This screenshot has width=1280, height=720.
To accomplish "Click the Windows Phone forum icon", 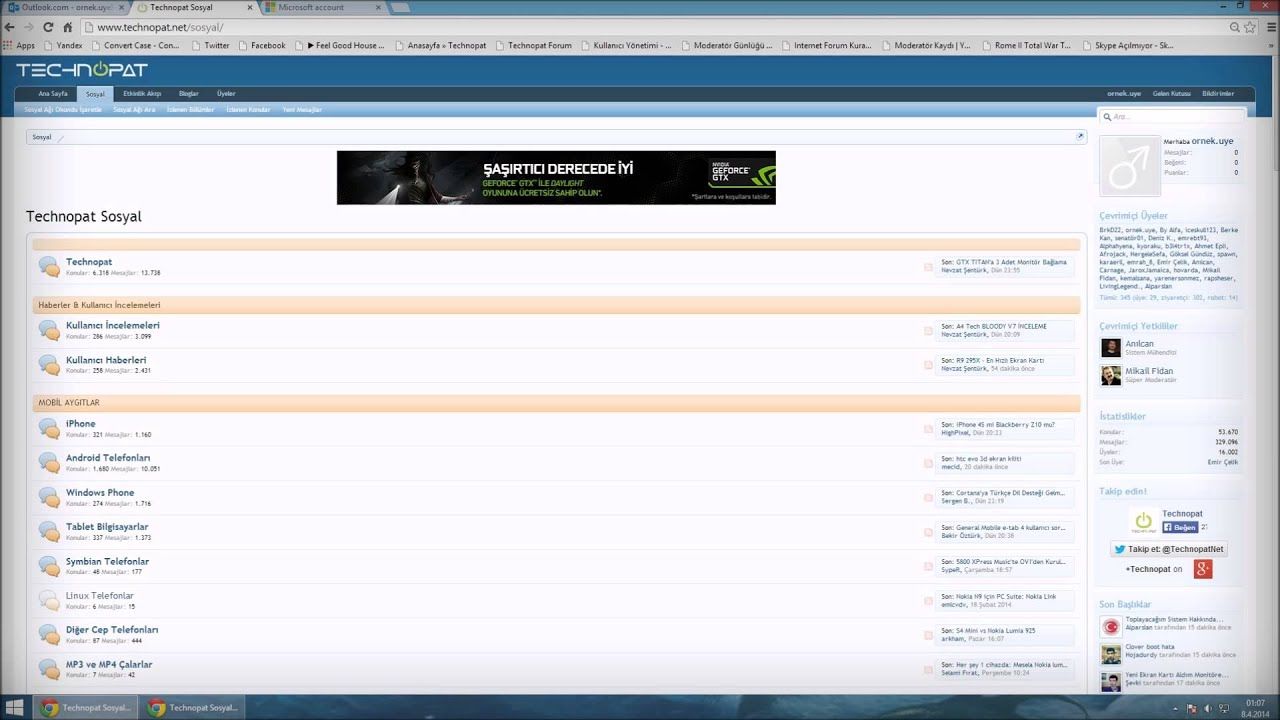I will coord(49,497).
